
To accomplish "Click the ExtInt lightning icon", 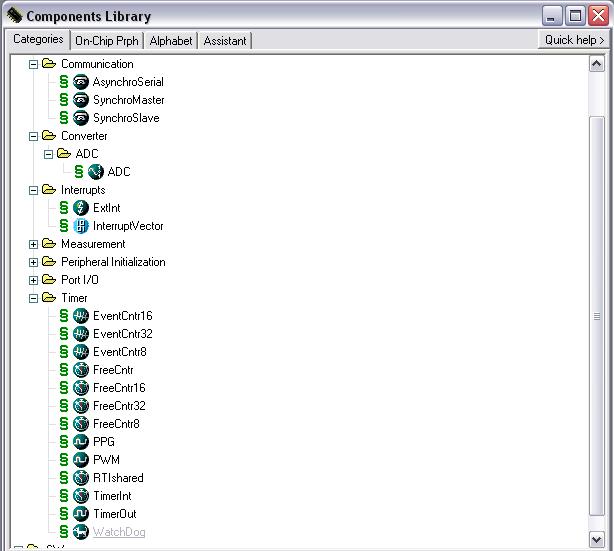I will coord(81,208).
